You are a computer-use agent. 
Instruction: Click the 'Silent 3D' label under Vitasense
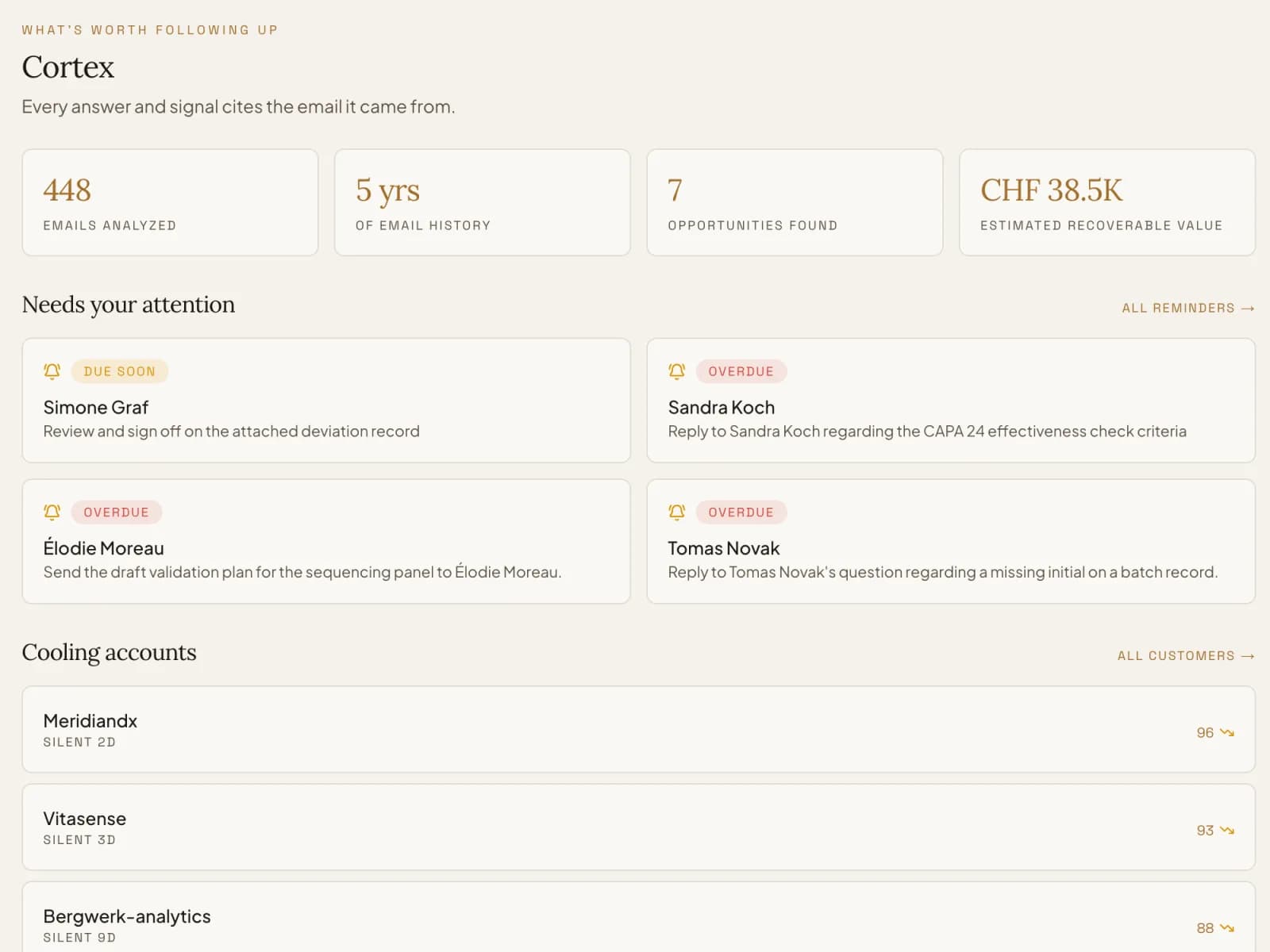coord(79,840)
